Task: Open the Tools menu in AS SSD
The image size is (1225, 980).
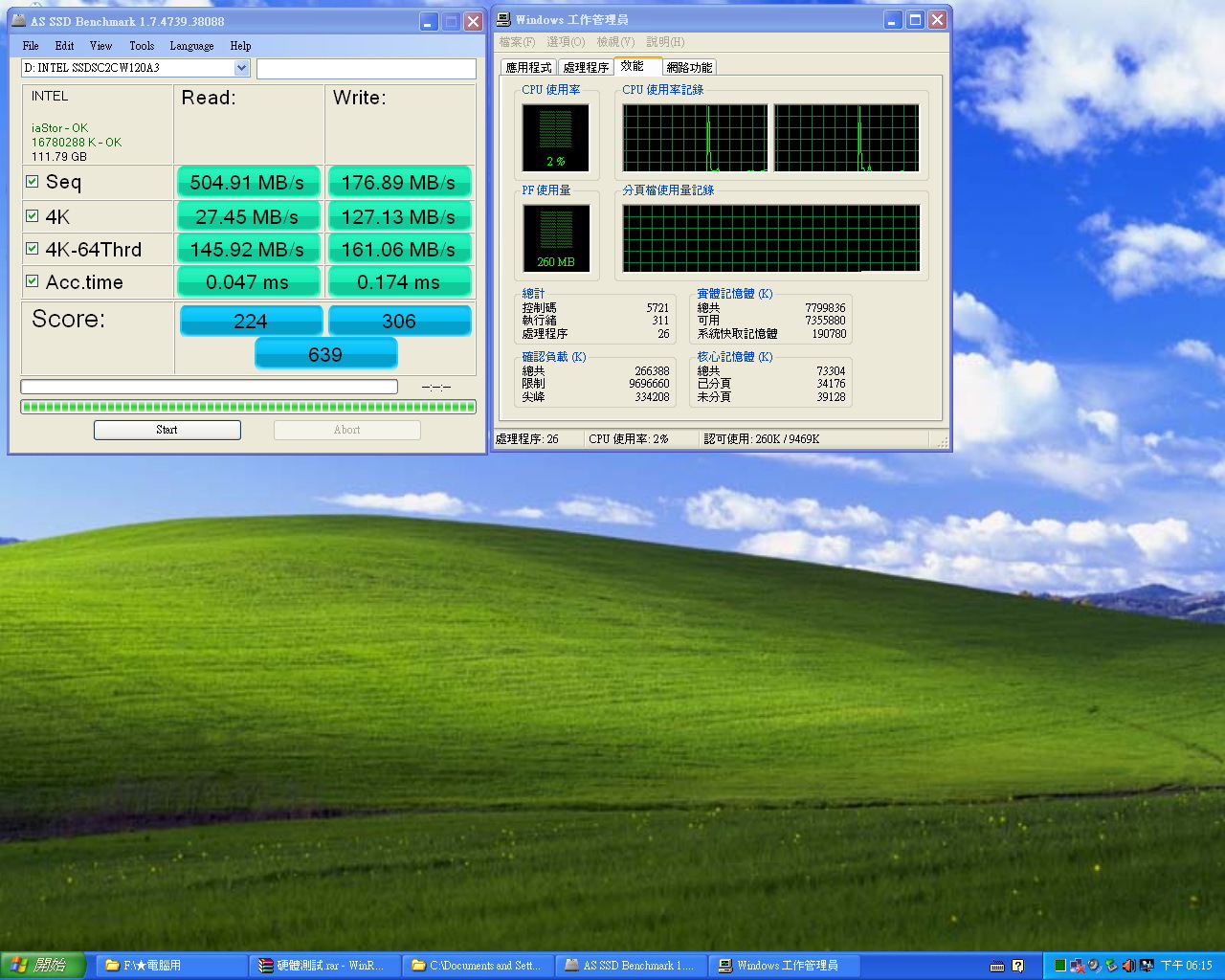Action: pyautogui.click(x=142, y=46)
